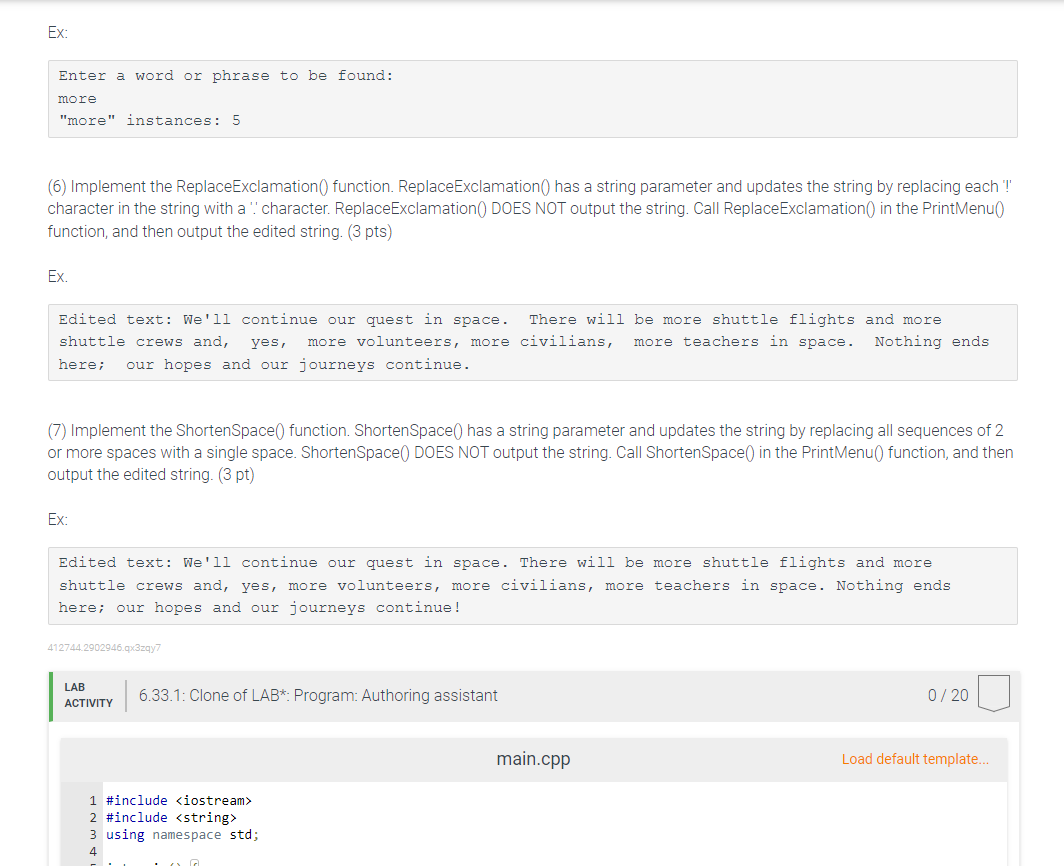Click the LAB ACTIVITY label
Screen dimensions: 1064x866
pyautogui.click(x=87, y=694)
